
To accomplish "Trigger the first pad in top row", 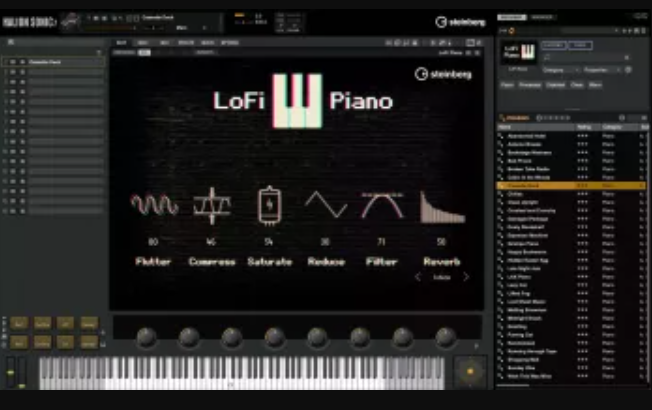I will pos(19,324).
